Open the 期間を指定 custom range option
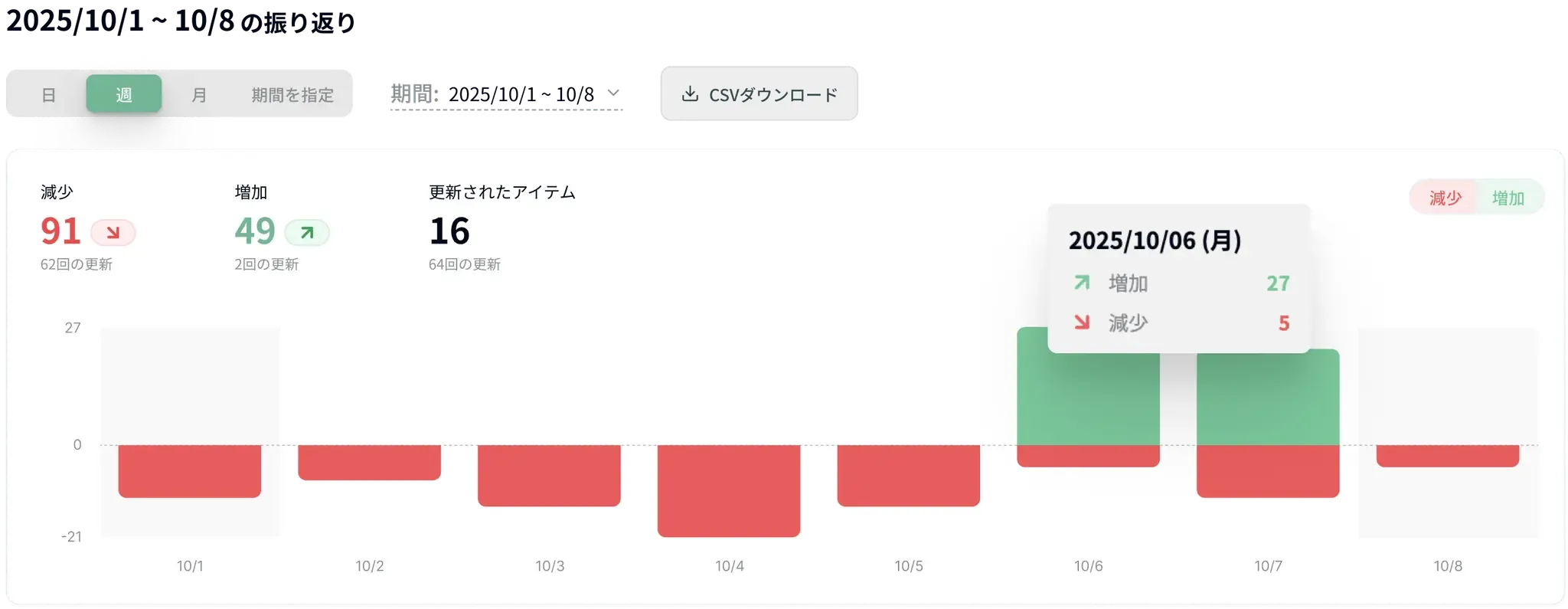Screen dimensions: 1568x609 pos(292,95)
